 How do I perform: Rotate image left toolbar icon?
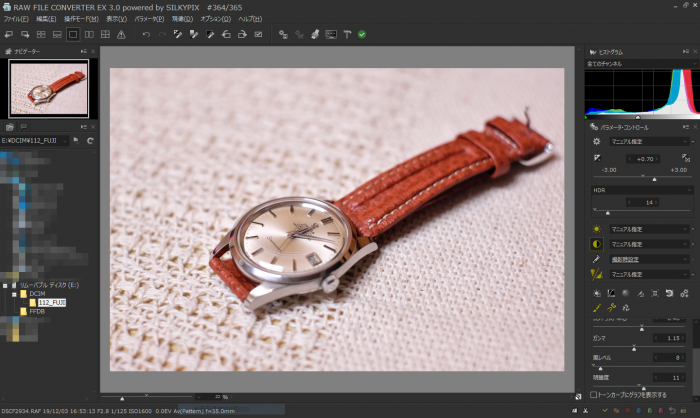click(x=226, y=34)
